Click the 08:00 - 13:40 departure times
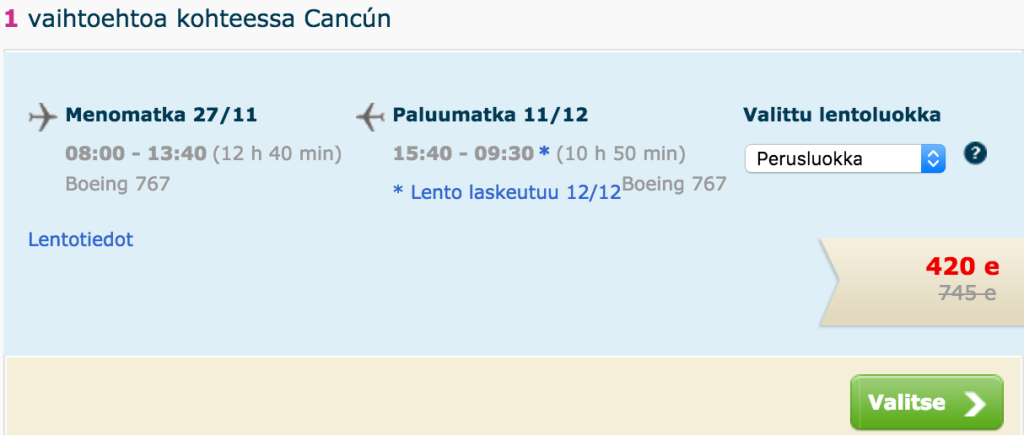 (135, 154)
